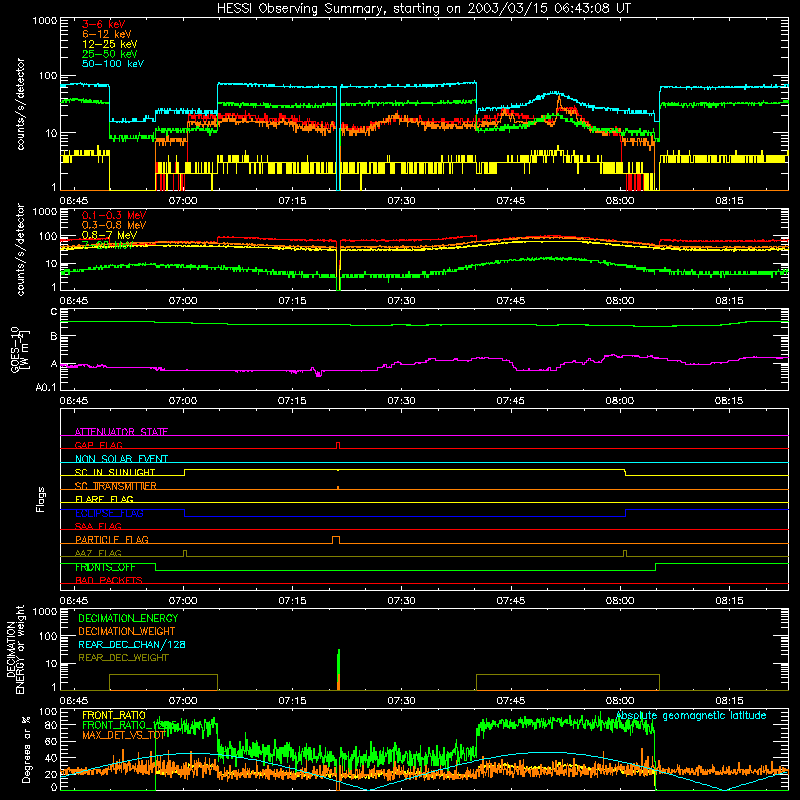Click the REAR_DEC_WEIGHT legend label
This screenshot has width=800, height=800.
pos(123,658)
